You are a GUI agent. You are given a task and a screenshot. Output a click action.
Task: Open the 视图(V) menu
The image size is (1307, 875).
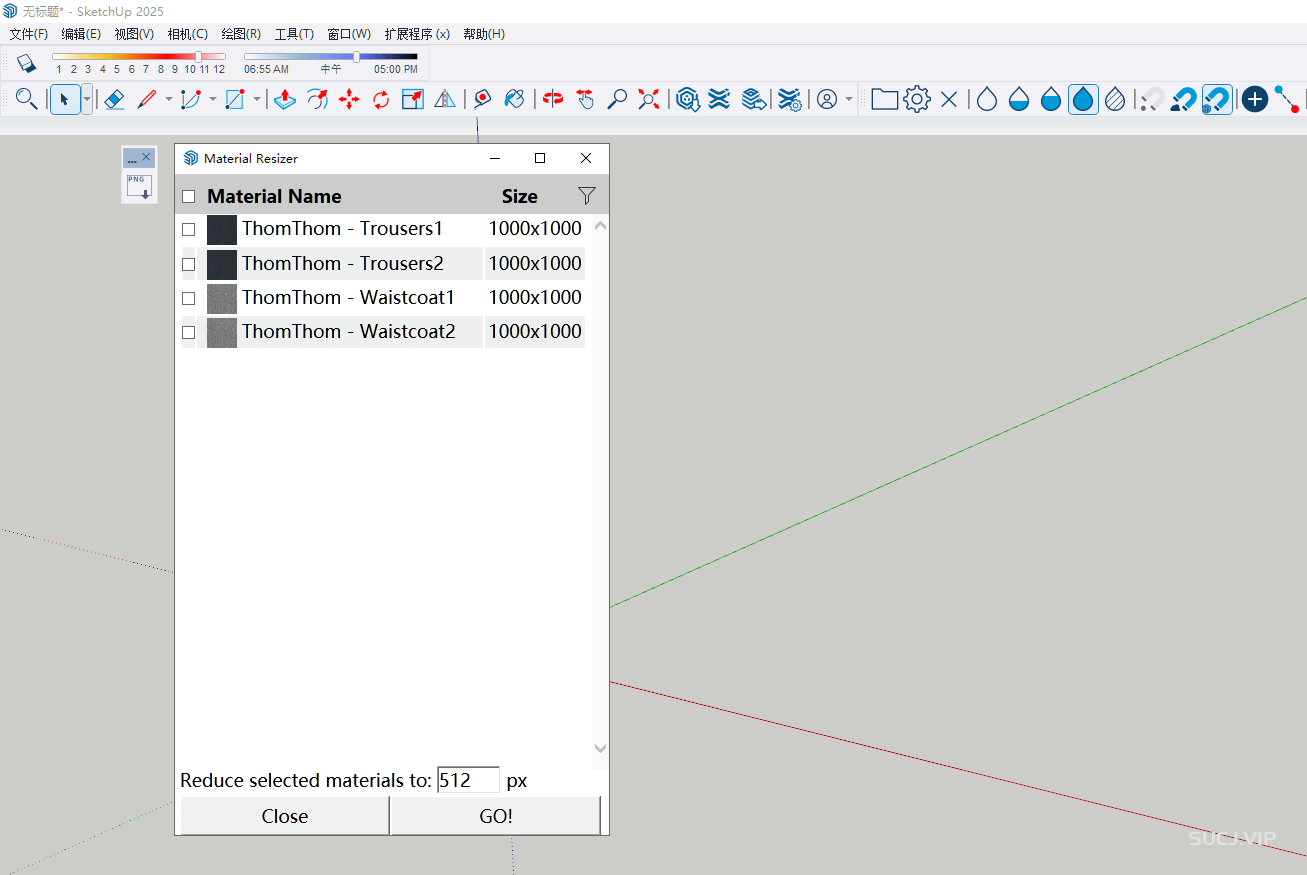coord(134,34)
